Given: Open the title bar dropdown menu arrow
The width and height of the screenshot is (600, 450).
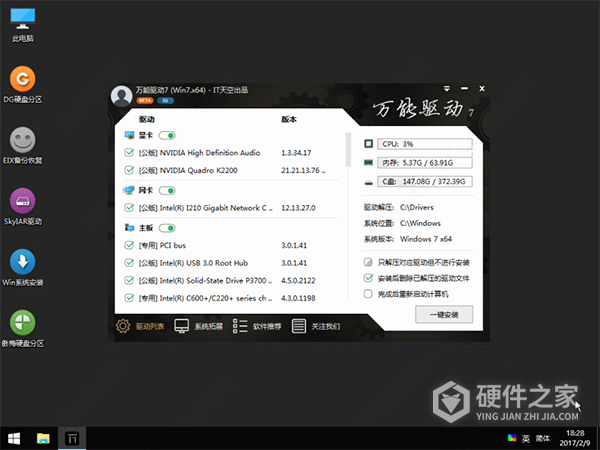Looking at the screenshot, I should (x=447, y=88).
